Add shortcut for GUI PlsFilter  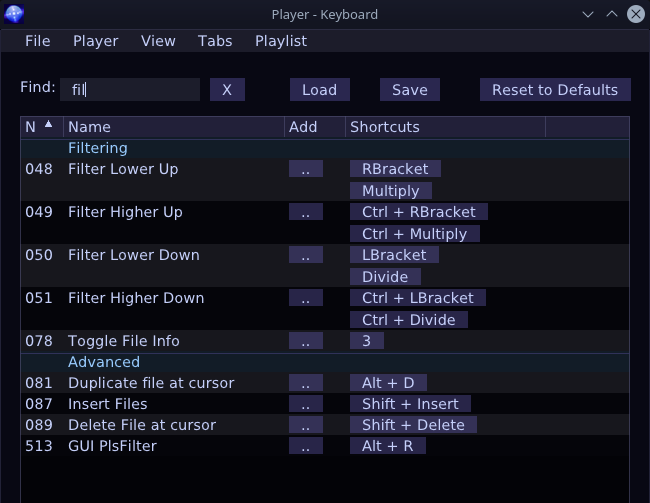[306, 446]
